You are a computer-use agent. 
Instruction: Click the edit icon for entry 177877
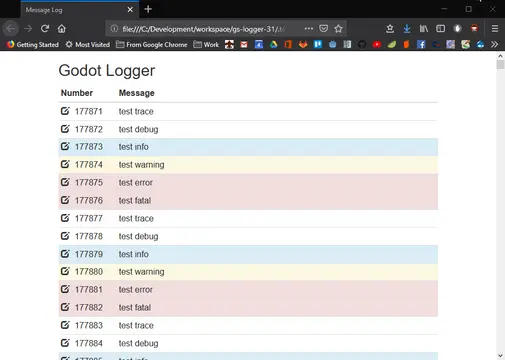pyautogui.click(x=65, y=218)
